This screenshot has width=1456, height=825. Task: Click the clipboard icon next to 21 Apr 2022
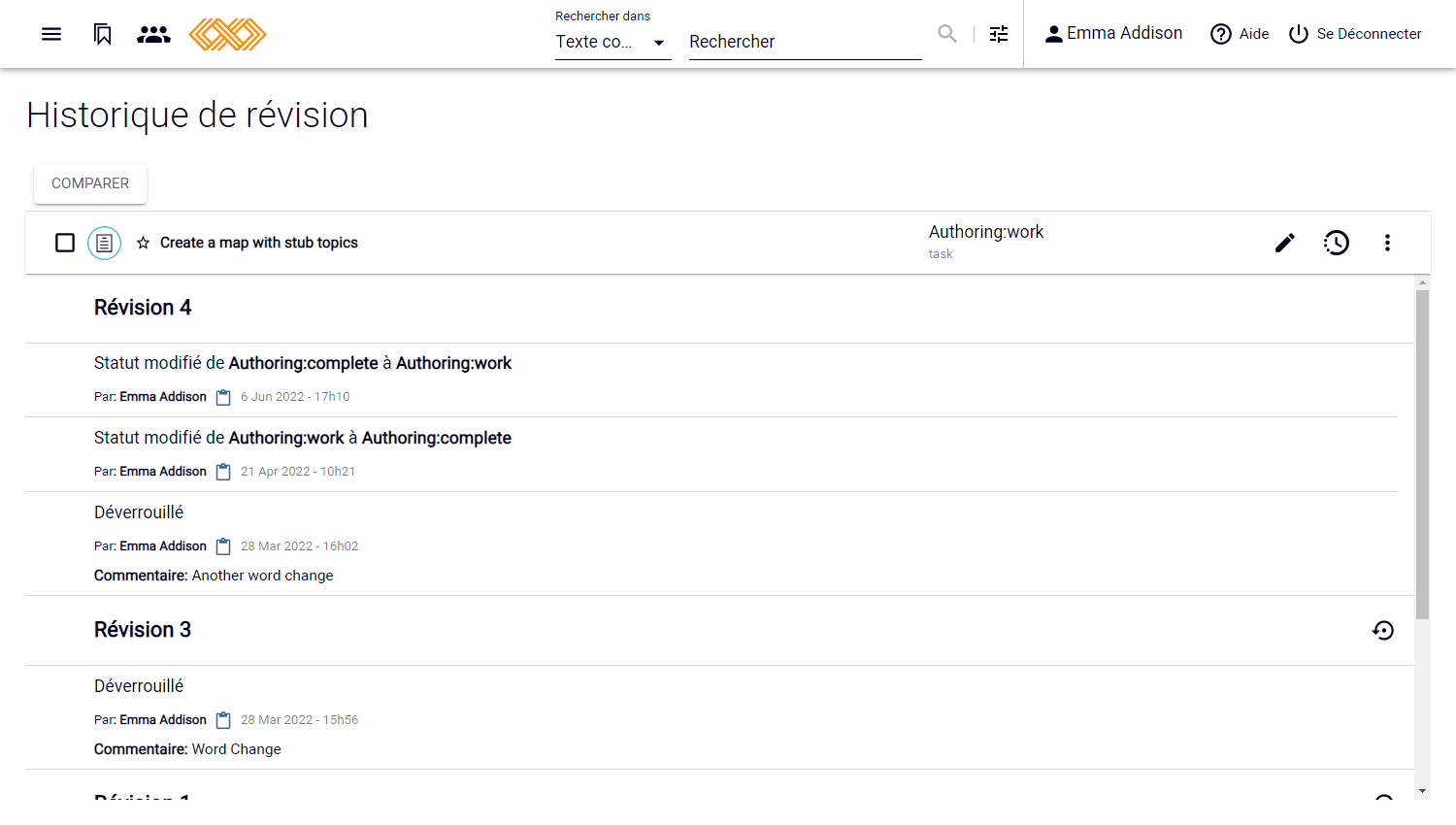[x=223, y=472]
